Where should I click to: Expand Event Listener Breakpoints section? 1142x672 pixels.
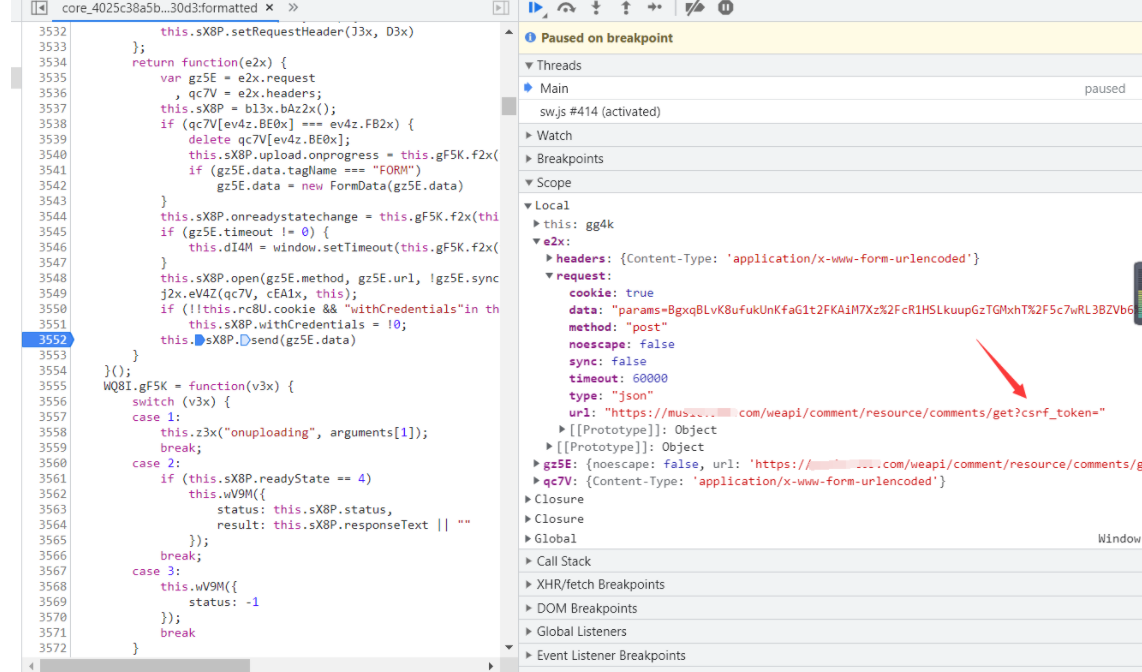[x=529, y=655]
